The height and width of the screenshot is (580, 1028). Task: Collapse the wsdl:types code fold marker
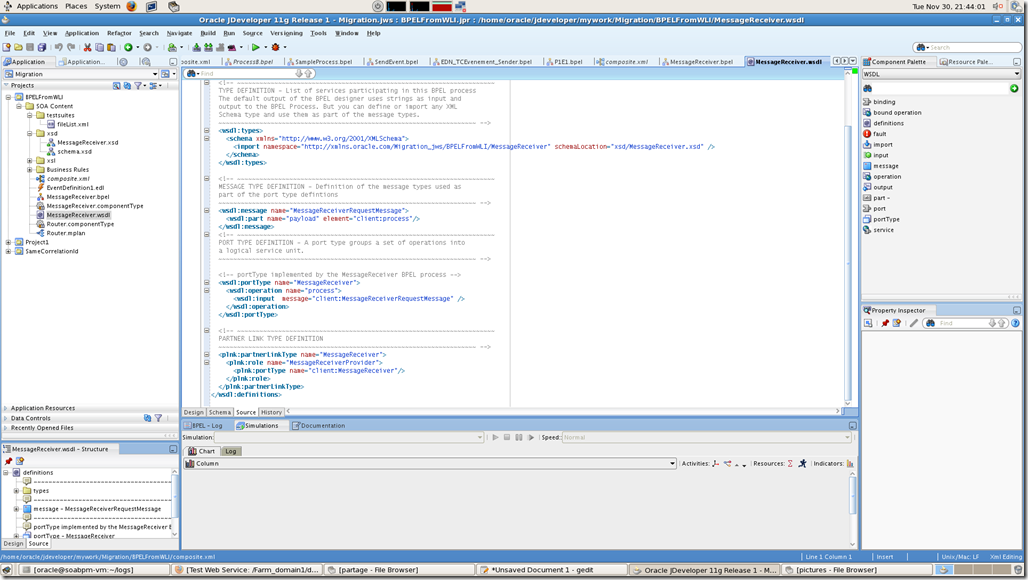pyautogui.click(x=207, y=130)
